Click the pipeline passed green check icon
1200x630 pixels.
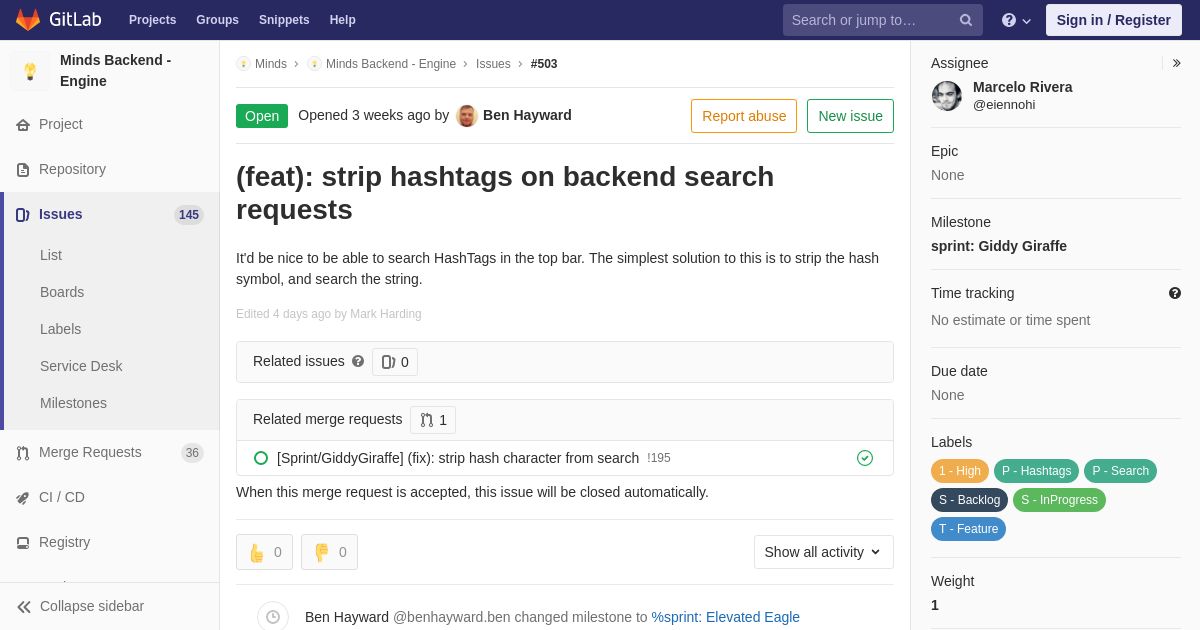click(x=865, y=458)
